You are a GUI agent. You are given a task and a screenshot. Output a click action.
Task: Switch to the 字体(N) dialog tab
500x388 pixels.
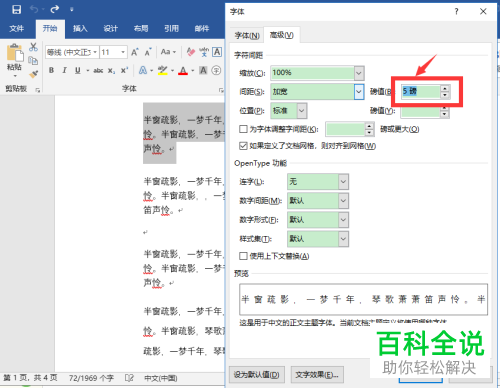click(247, 35)
